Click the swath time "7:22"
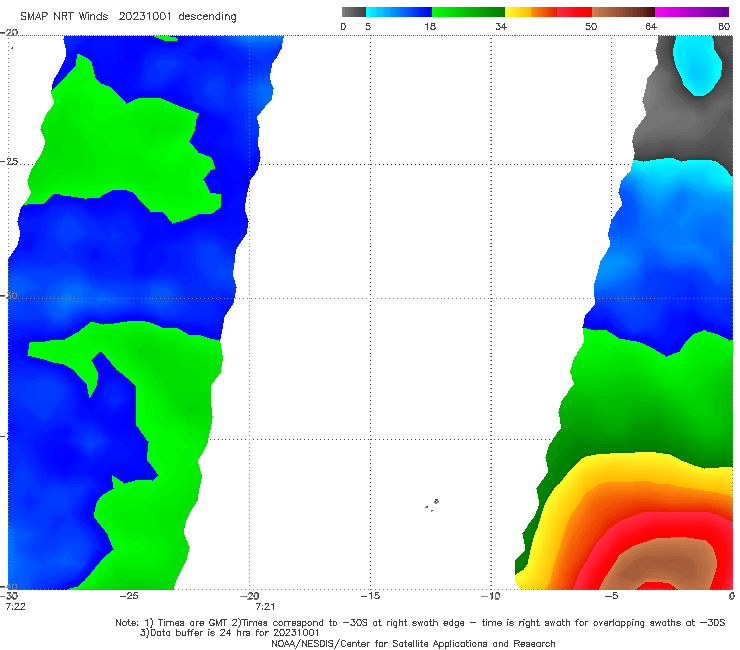Viewport: 740px width, 650px height. tap(16, 607)
